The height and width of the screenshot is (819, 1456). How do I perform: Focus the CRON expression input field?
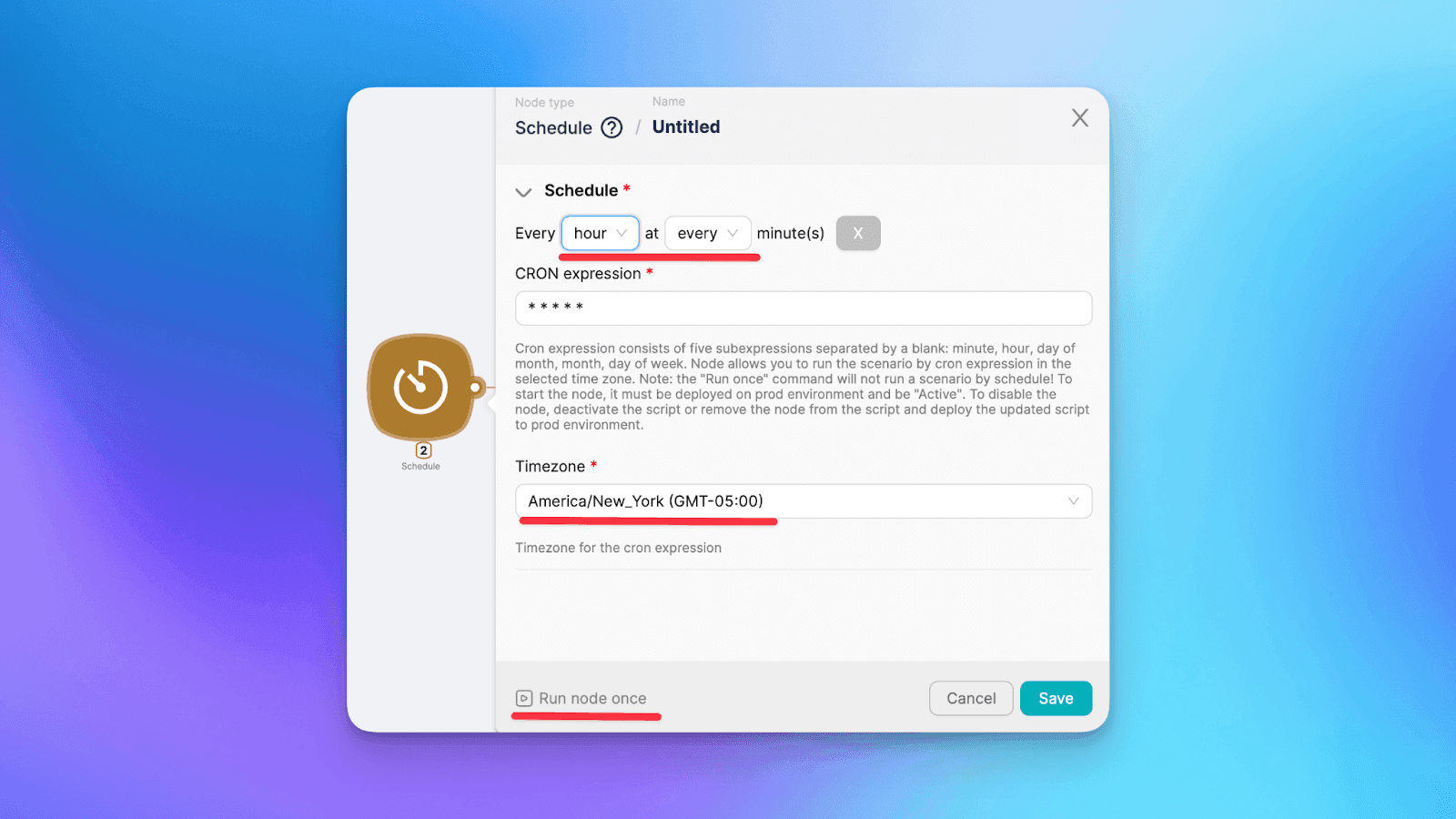(x=804, y=308)
